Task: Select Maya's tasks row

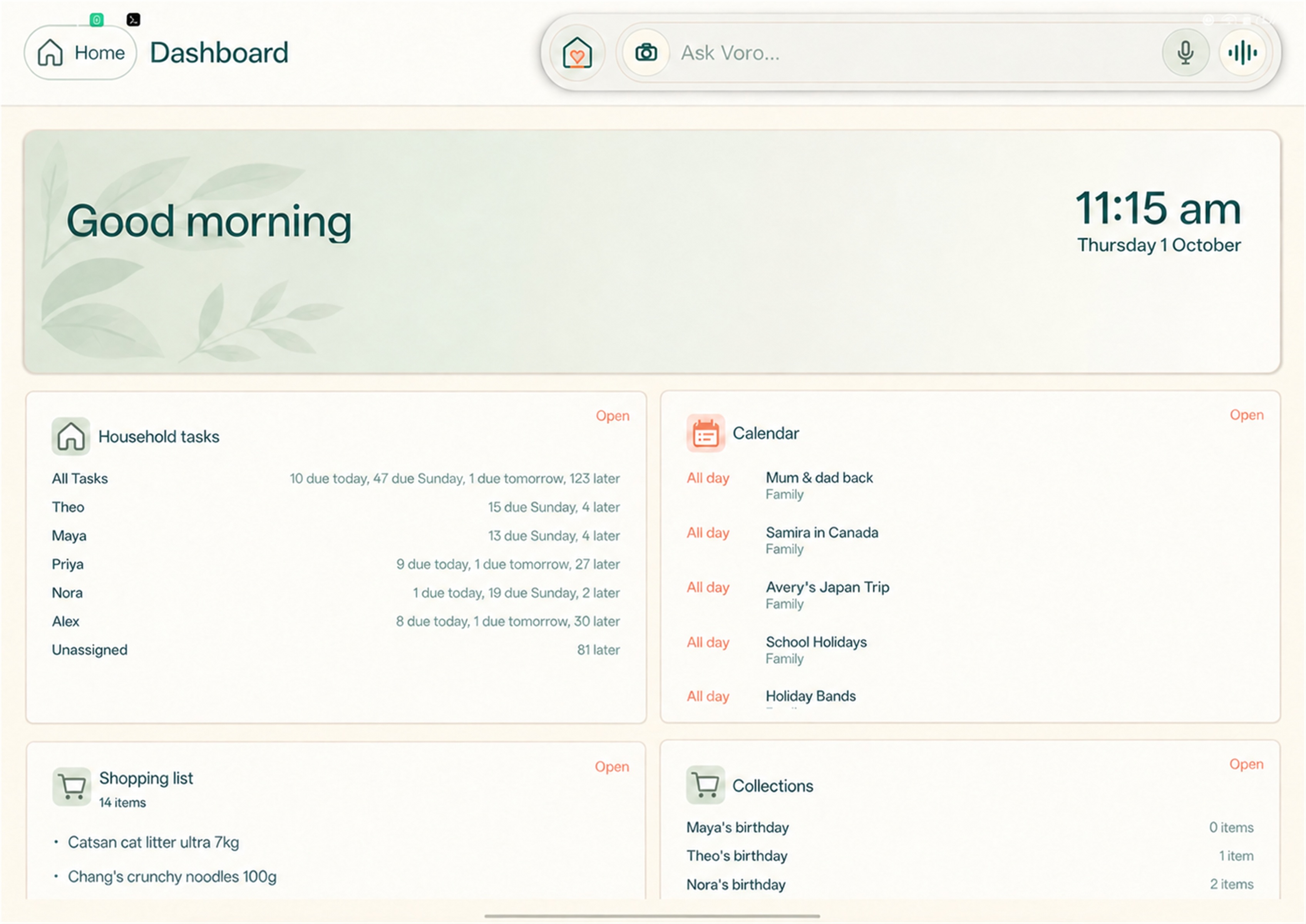Action: 336,536
